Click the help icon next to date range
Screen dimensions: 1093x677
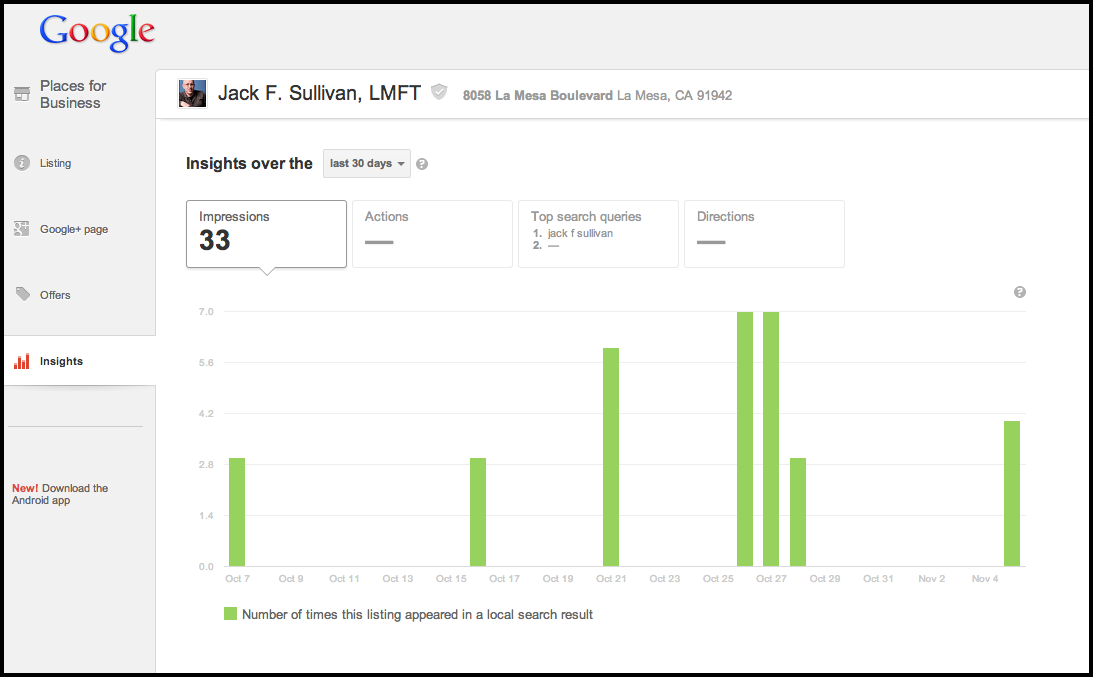tap(422, 164)
